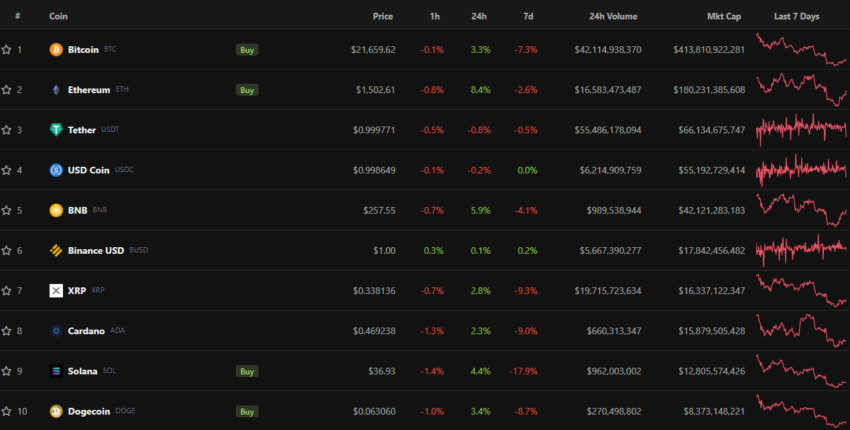
Task: Sort by the 1h column header
Action: pos(435,16)
